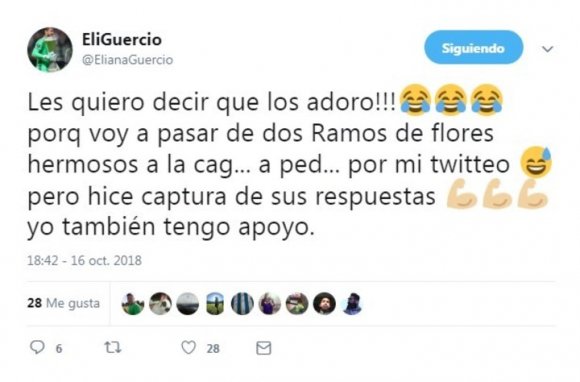Toggle the Siguiendo follow button

click(x=473, y=48)
